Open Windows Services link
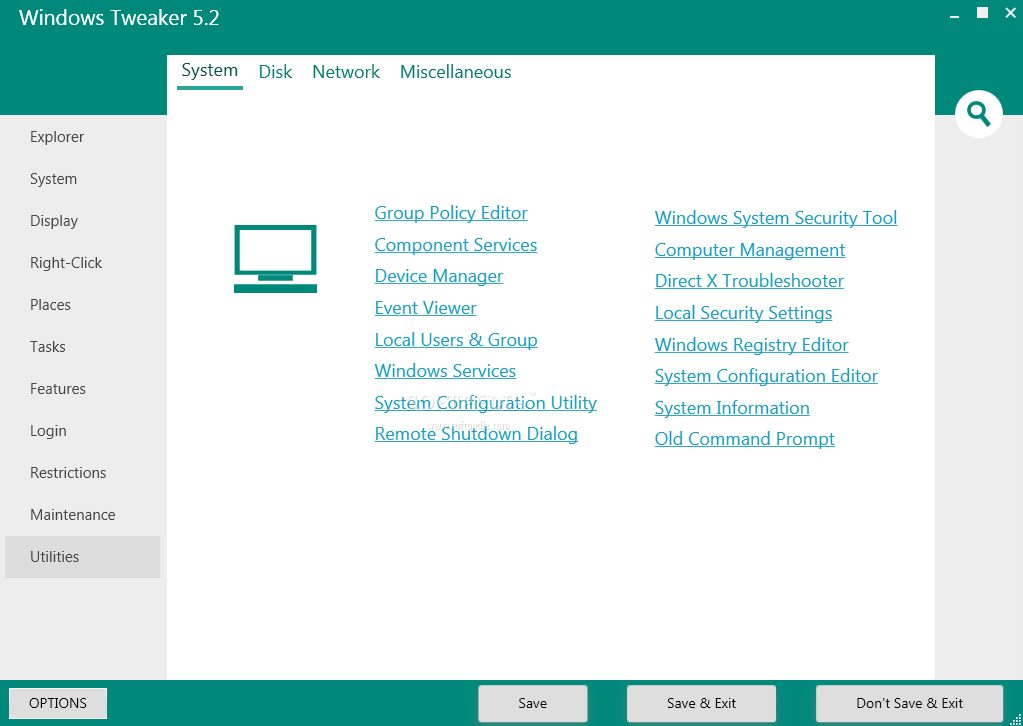 point(445,371)
